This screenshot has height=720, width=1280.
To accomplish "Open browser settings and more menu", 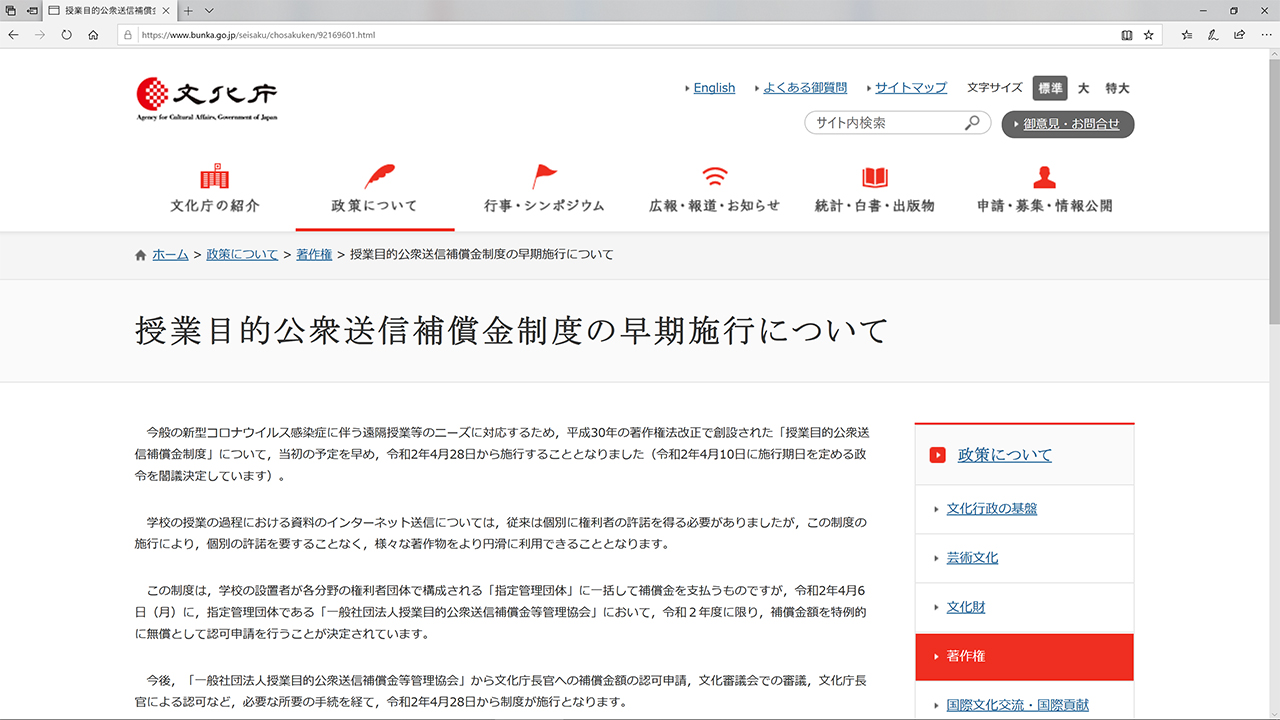I will (1265, 34).
